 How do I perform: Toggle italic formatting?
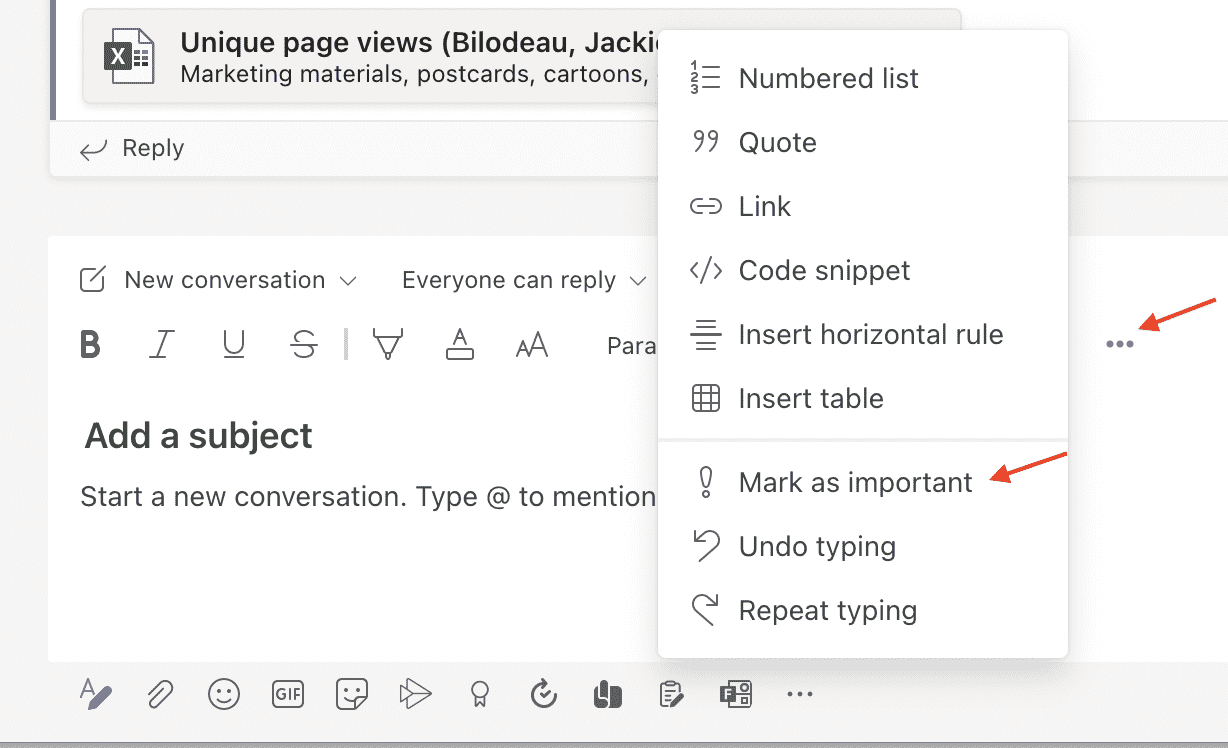tap(161, 345)
